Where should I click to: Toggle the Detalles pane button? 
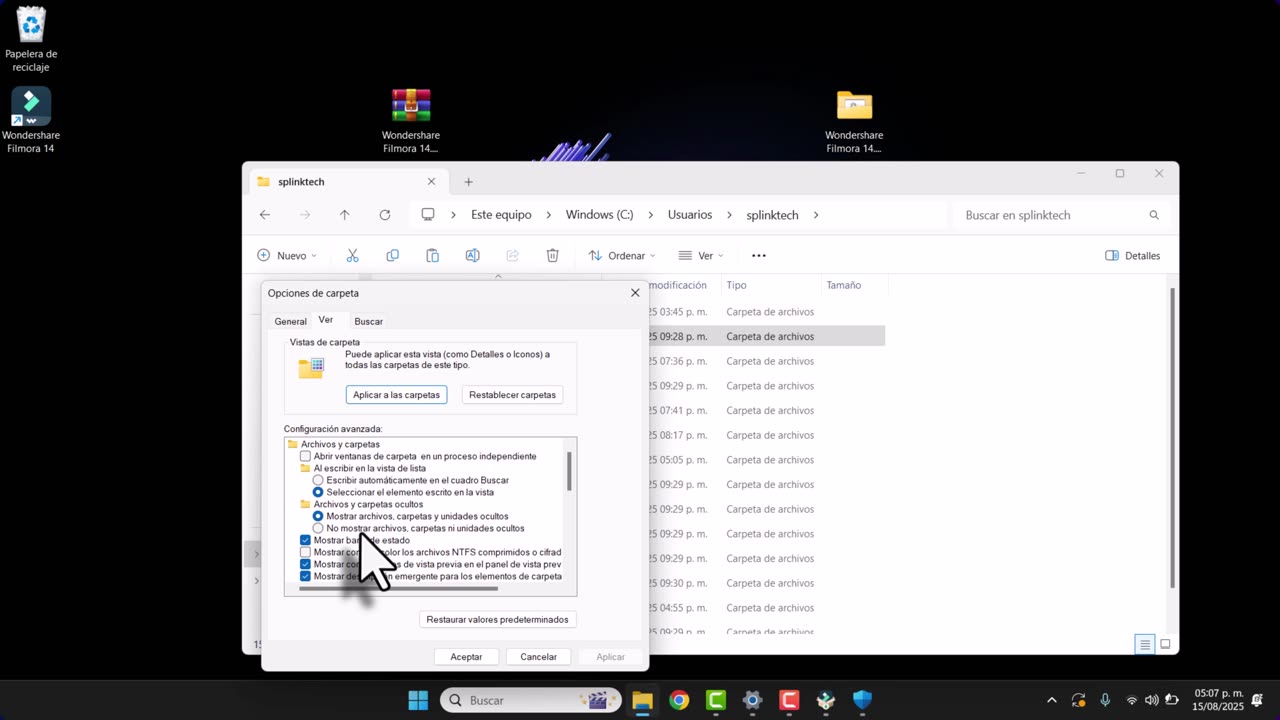1133,256
